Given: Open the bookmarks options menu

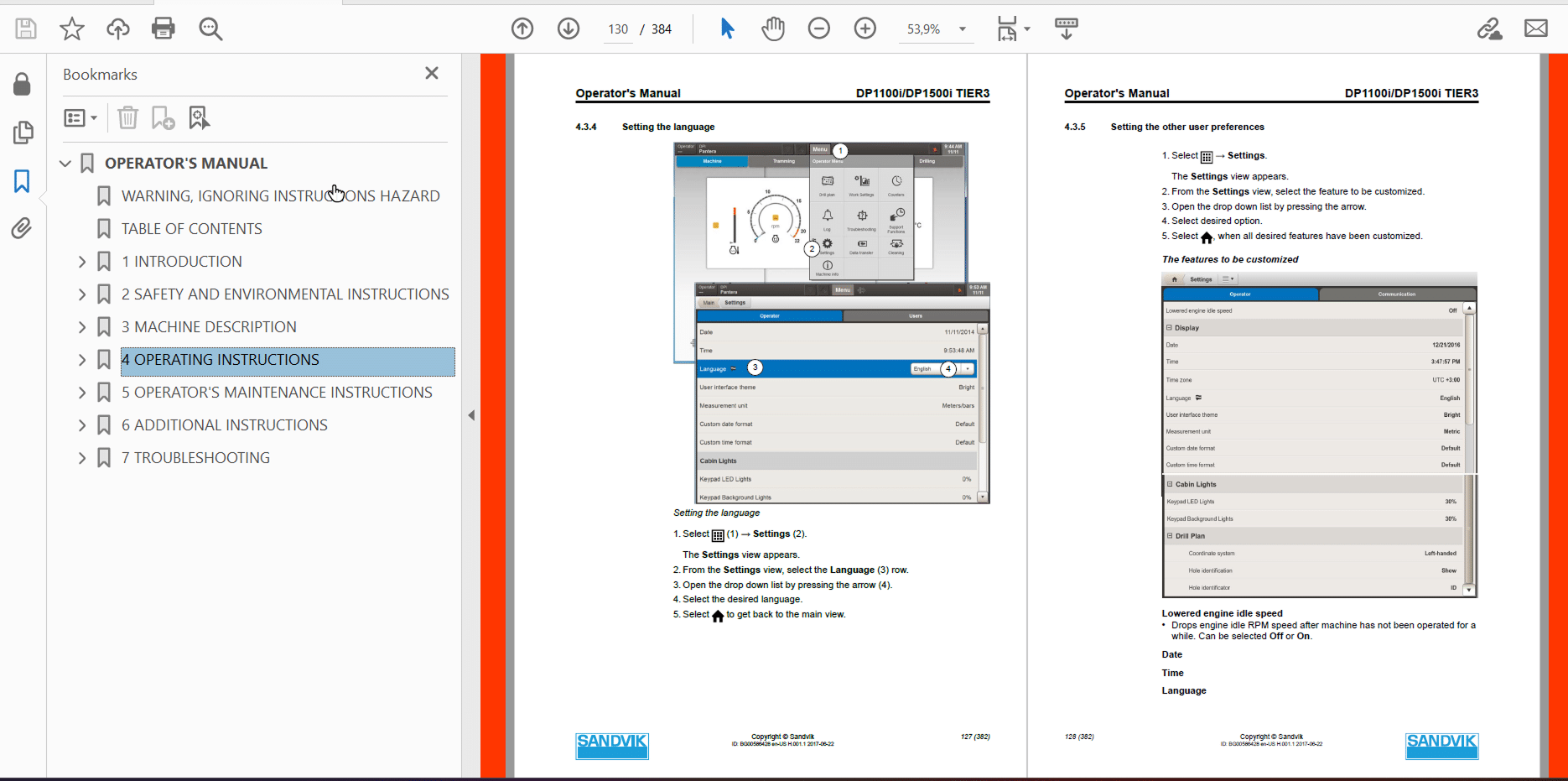Looking at the screenshot, I should click(x=80, y=118).
